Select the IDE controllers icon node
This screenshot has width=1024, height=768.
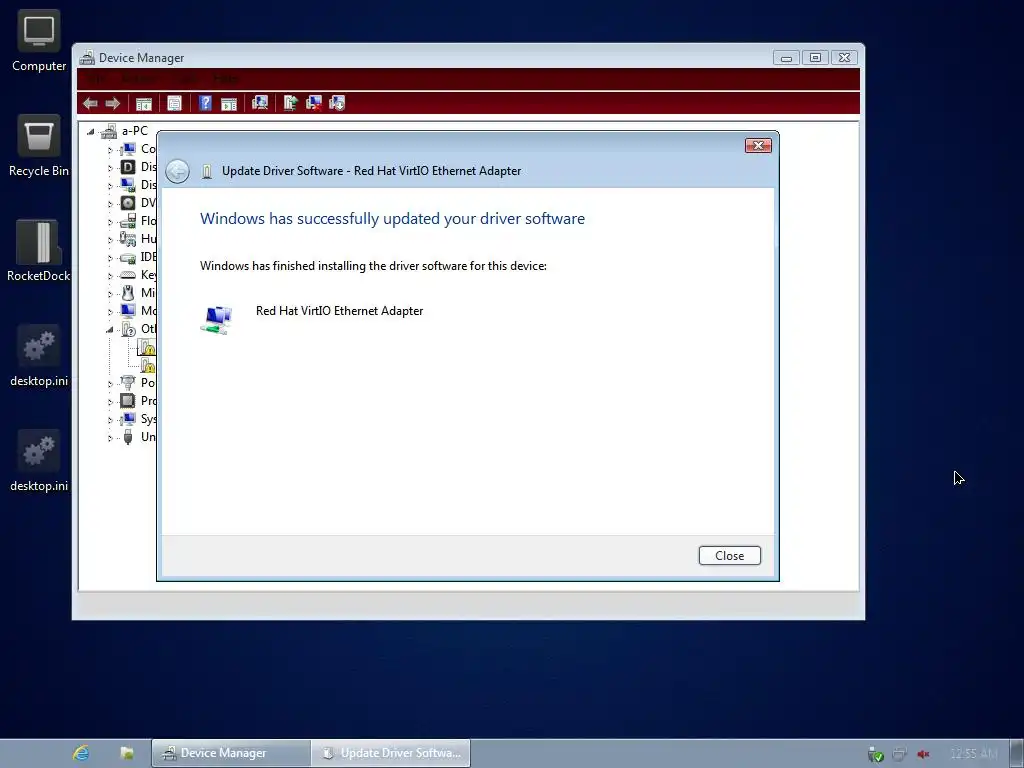128,257
